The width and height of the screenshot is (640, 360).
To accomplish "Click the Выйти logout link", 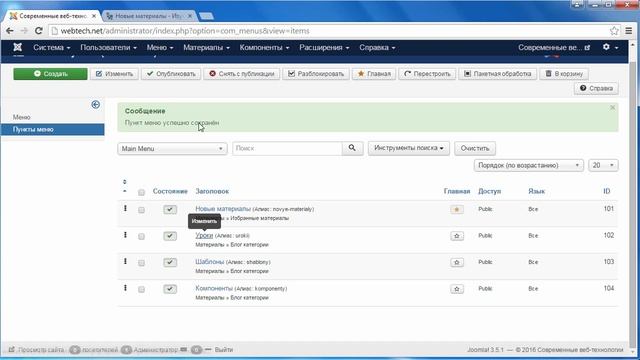I will [224, 350].
